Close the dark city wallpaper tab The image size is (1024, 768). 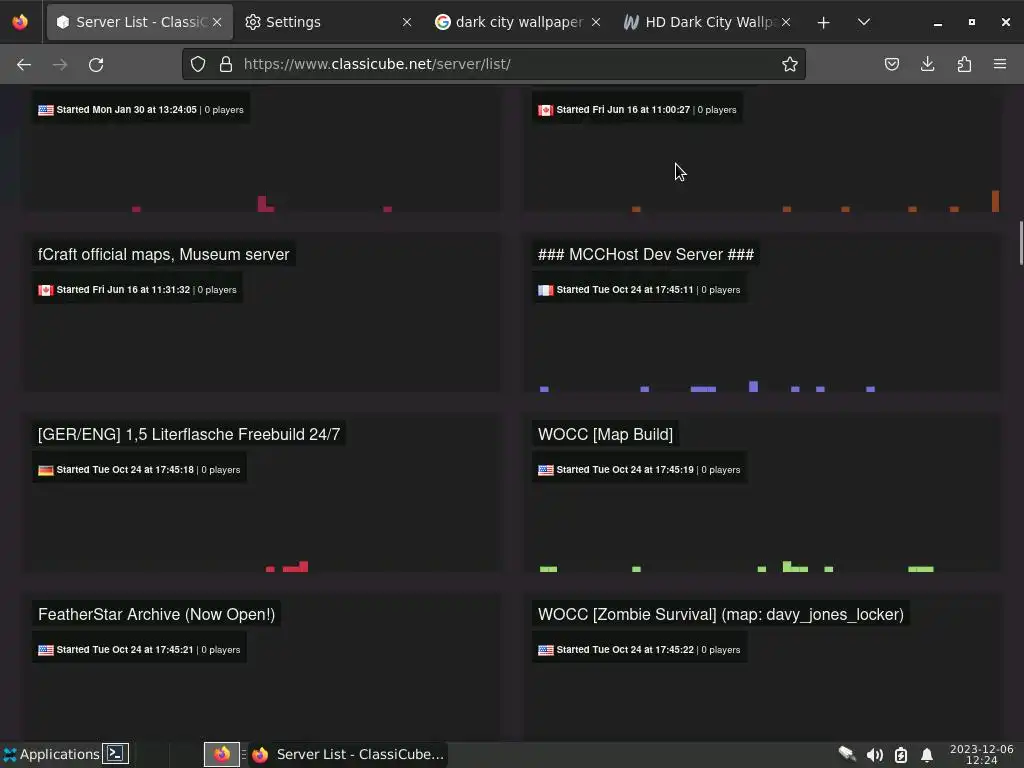coord(596,22)
